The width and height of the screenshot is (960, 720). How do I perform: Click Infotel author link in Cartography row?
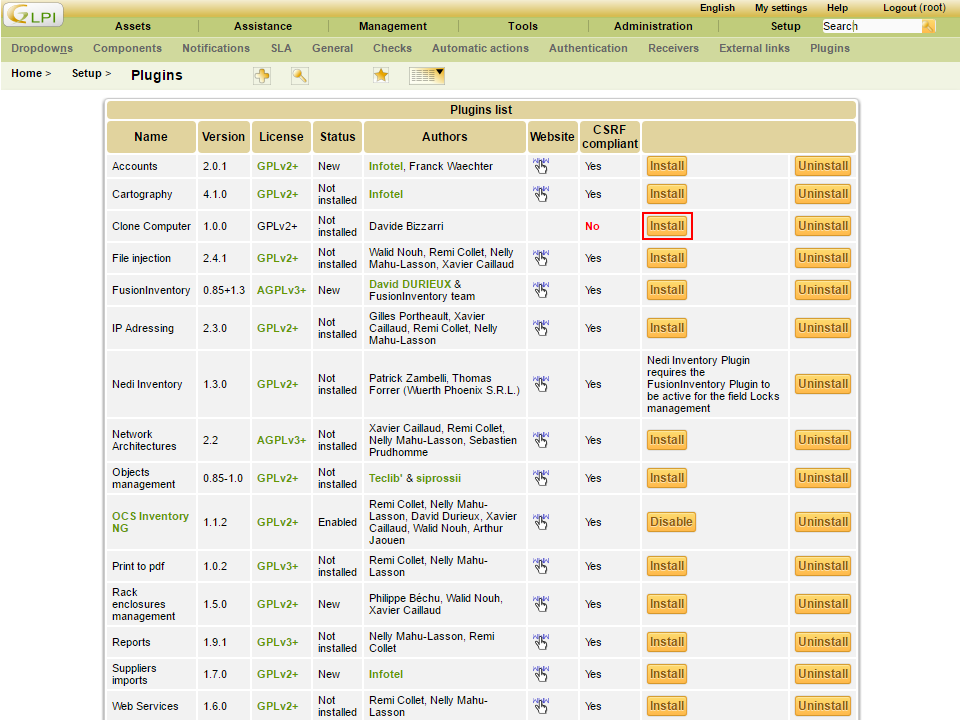click(x=386, y=194)
